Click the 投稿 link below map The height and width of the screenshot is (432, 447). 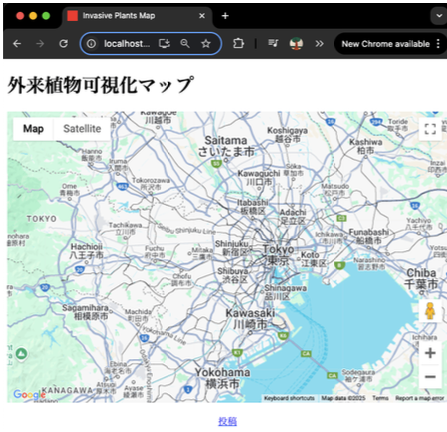tap(227, 421)
